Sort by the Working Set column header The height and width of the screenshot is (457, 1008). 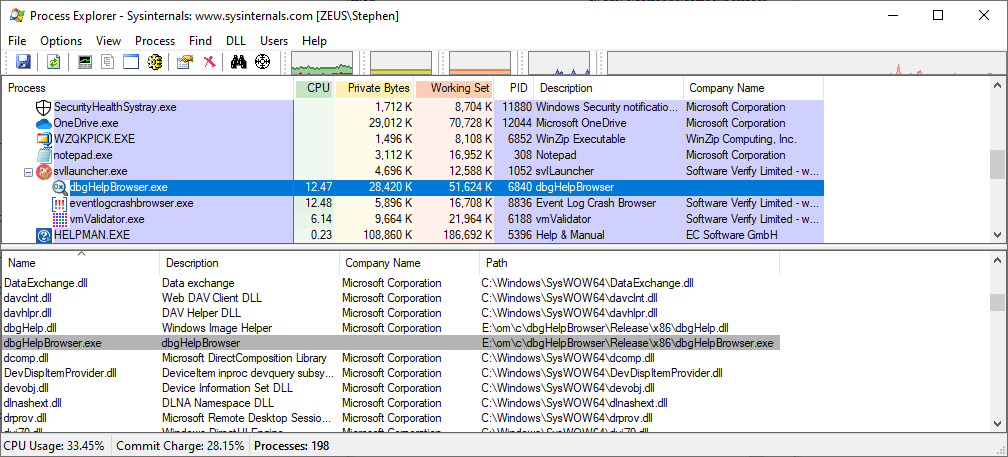(454, 88)
